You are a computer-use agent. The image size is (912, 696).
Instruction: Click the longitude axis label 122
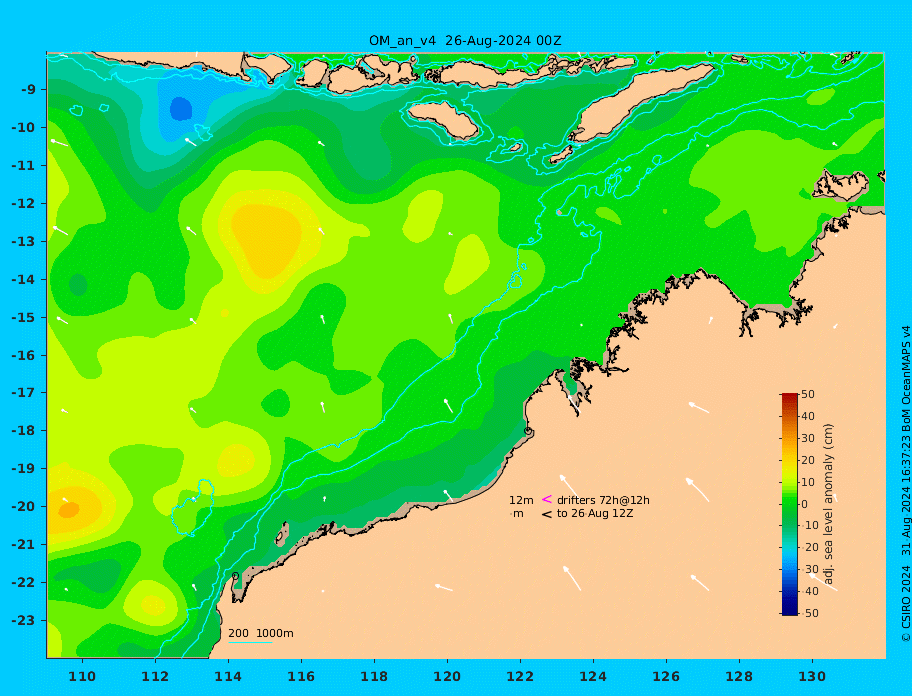520,677
